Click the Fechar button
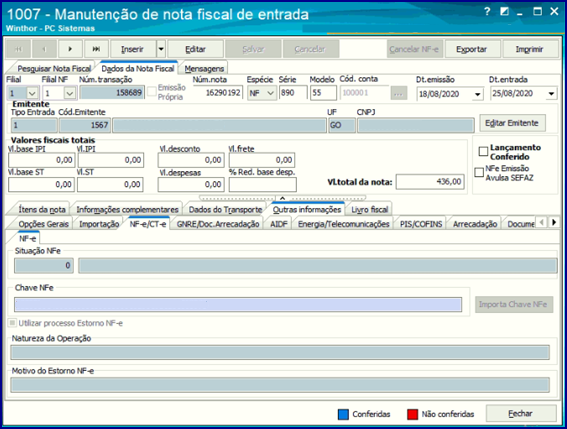Image resolution: width=567 pixels, height=429 pixels. tap(521, 413)
